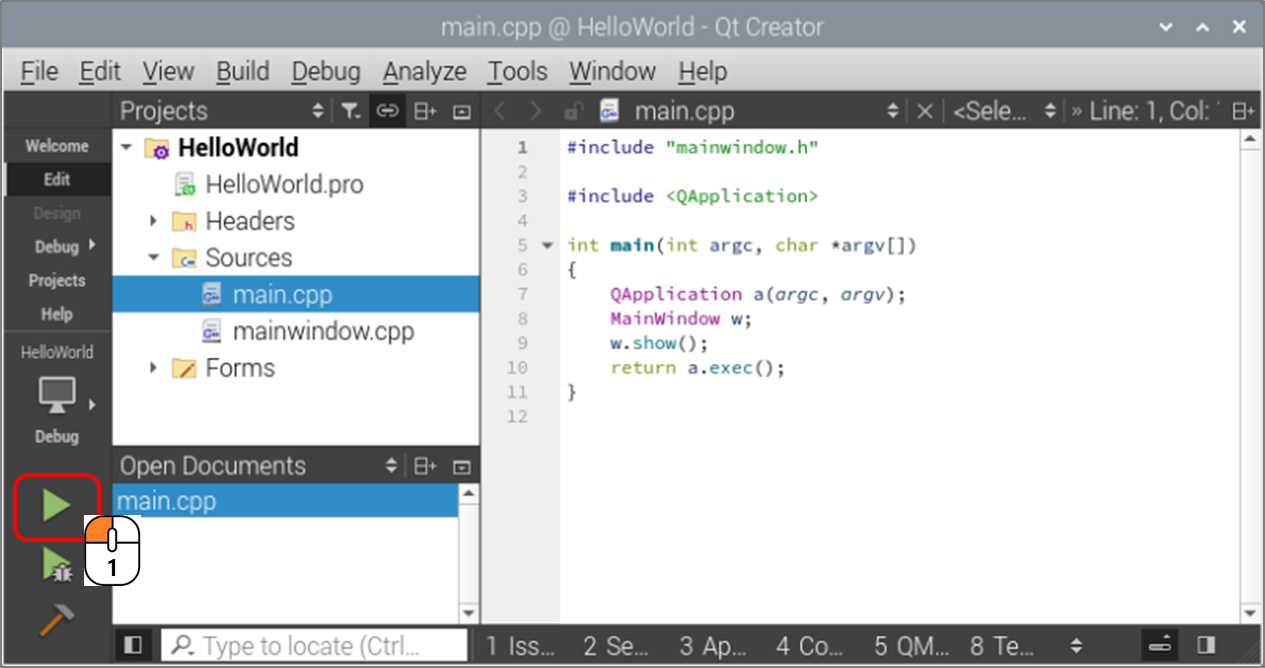
Task: Click the filter tree icon in Projects panel
Action: 351,111
